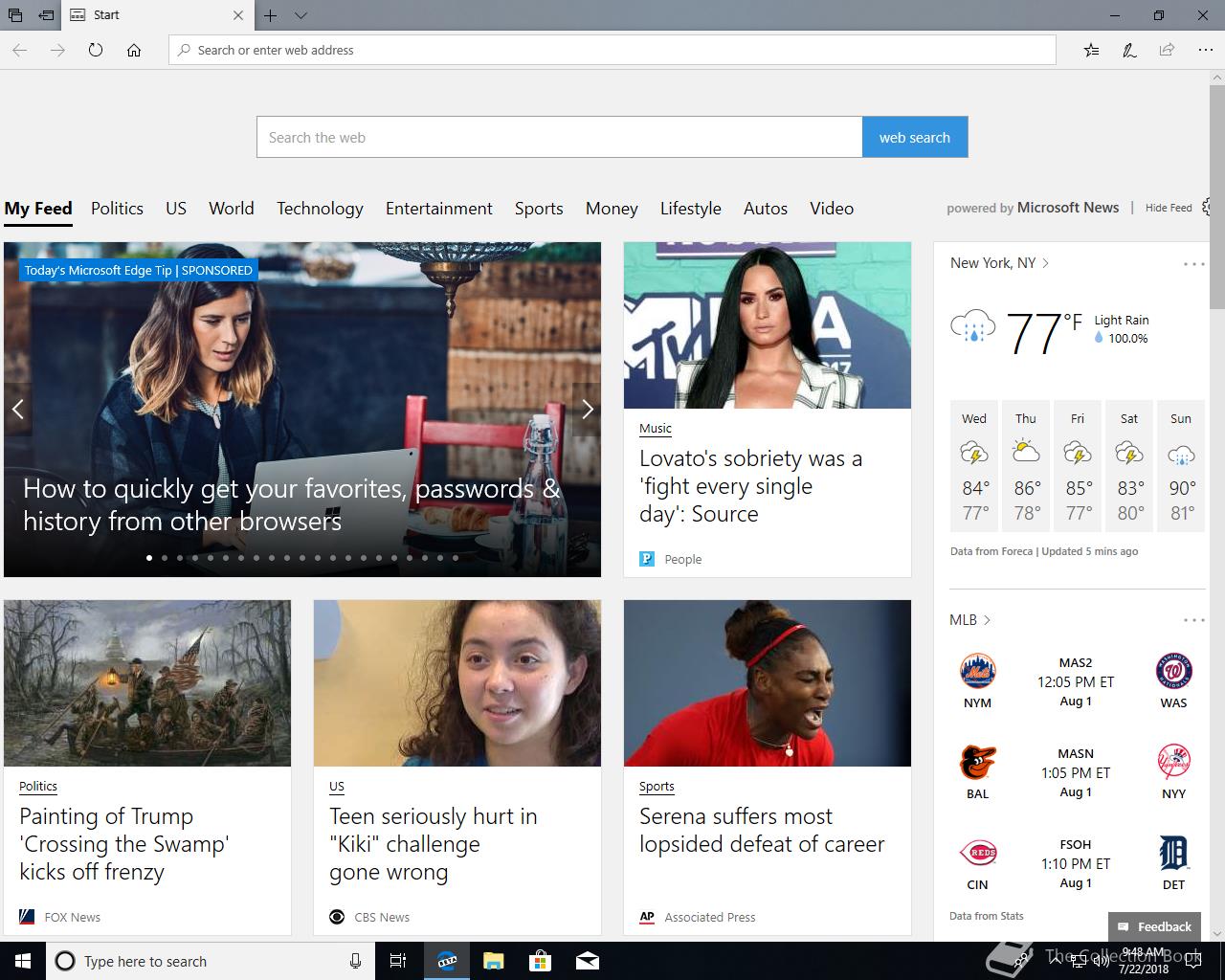Screen dimensions: 1225x980
Task: Open feed settings gear icon
Action: (1208, 207)
